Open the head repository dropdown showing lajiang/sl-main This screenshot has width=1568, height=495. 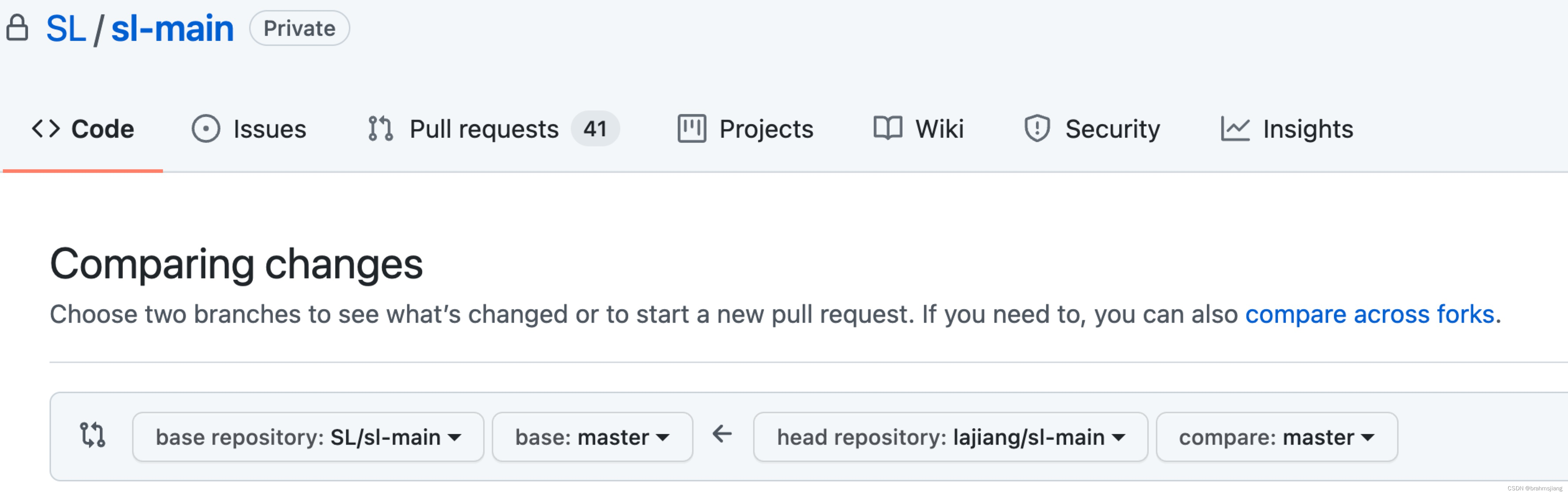[x=951, y=436]
